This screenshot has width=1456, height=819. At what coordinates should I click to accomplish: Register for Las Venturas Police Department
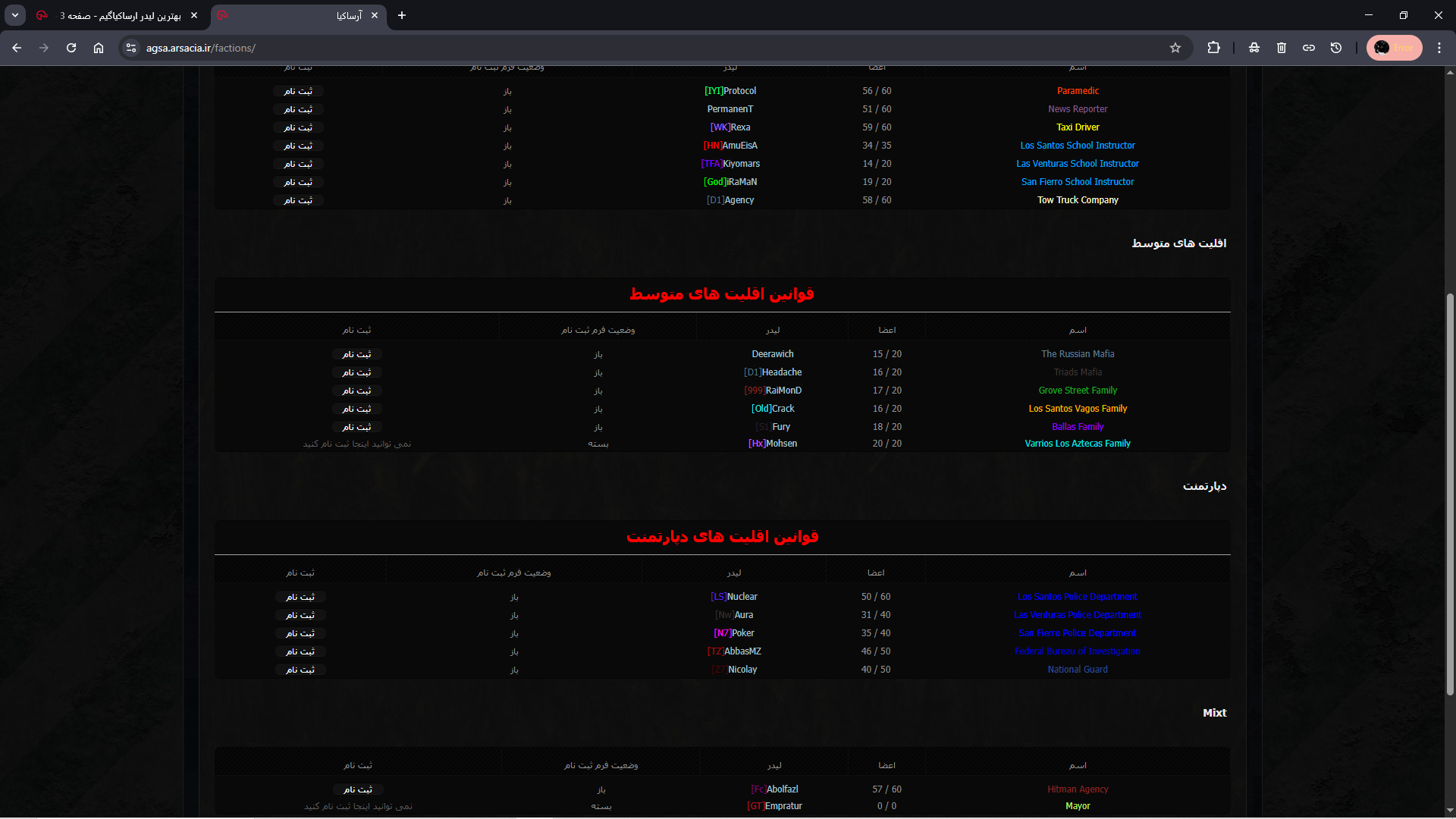pyautogui.click(x=300, y=615)
